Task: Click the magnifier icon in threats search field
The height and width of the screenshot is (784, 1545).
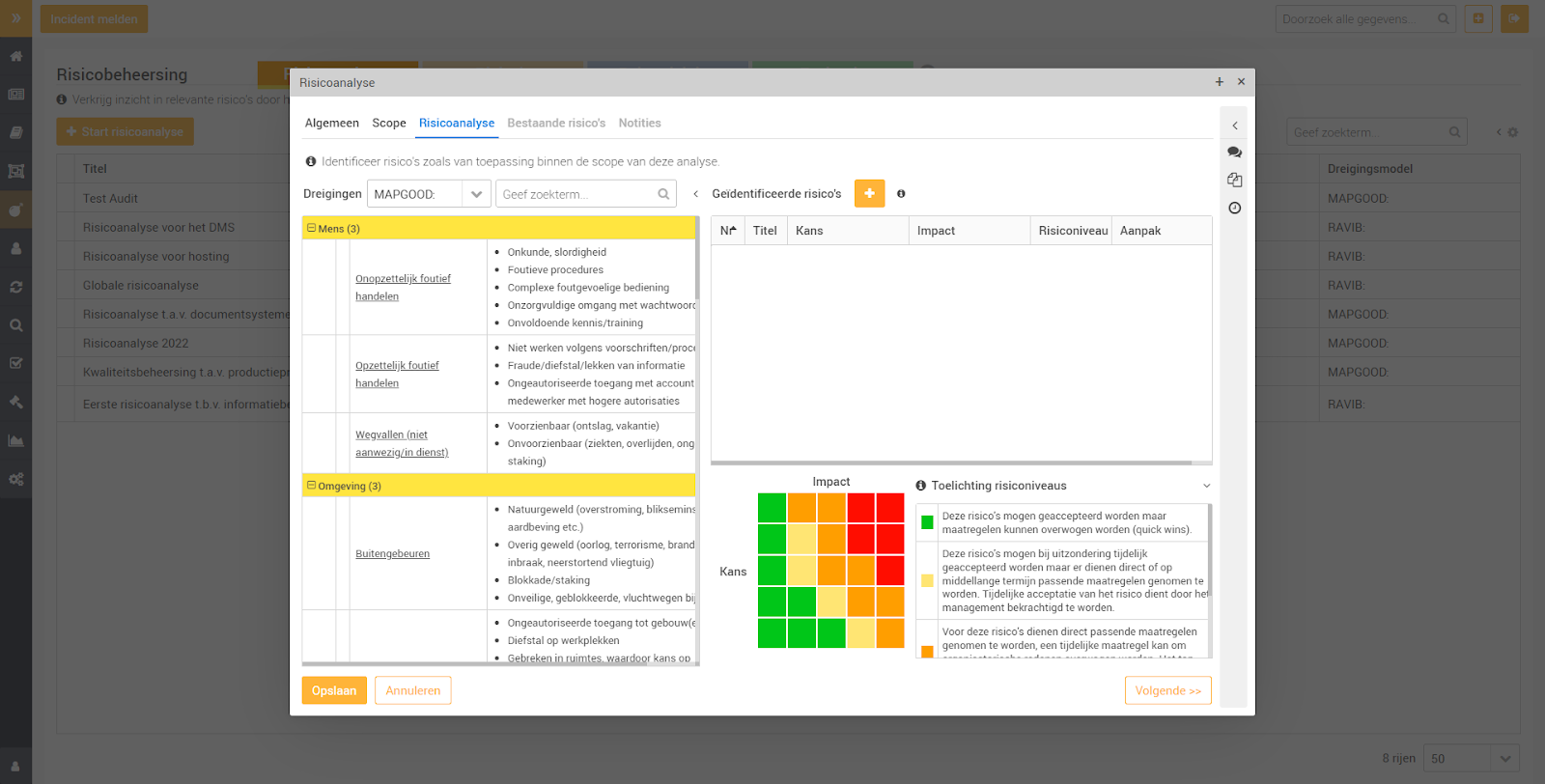Action: tap(663, 194)
